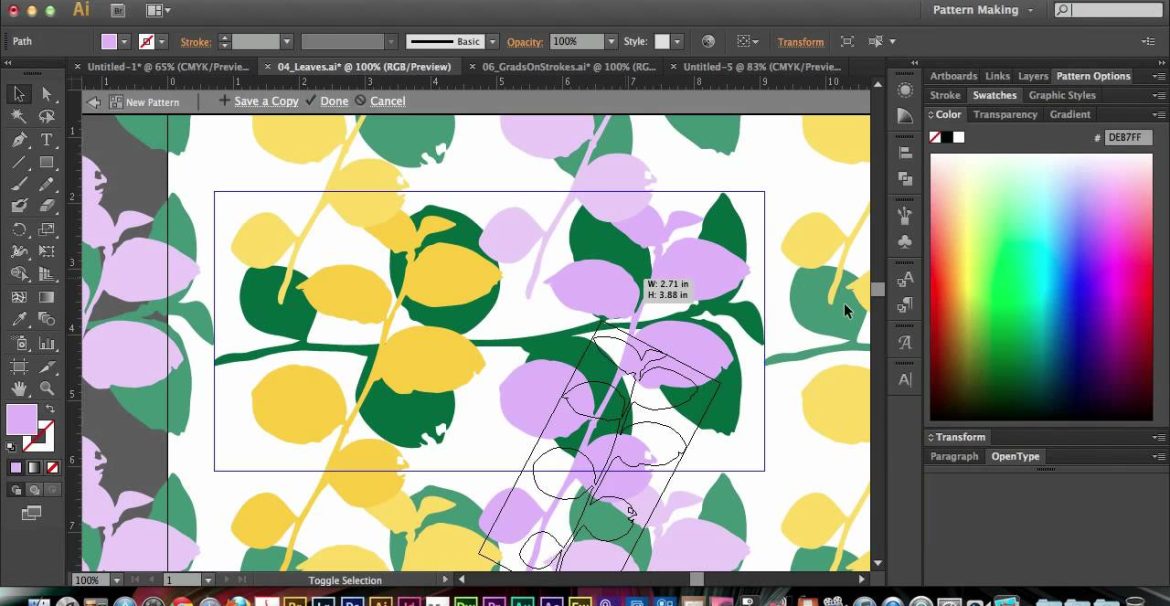
Task: Open graphic Style dropdown
Action: pyautogui.click(x=679, y=42)
